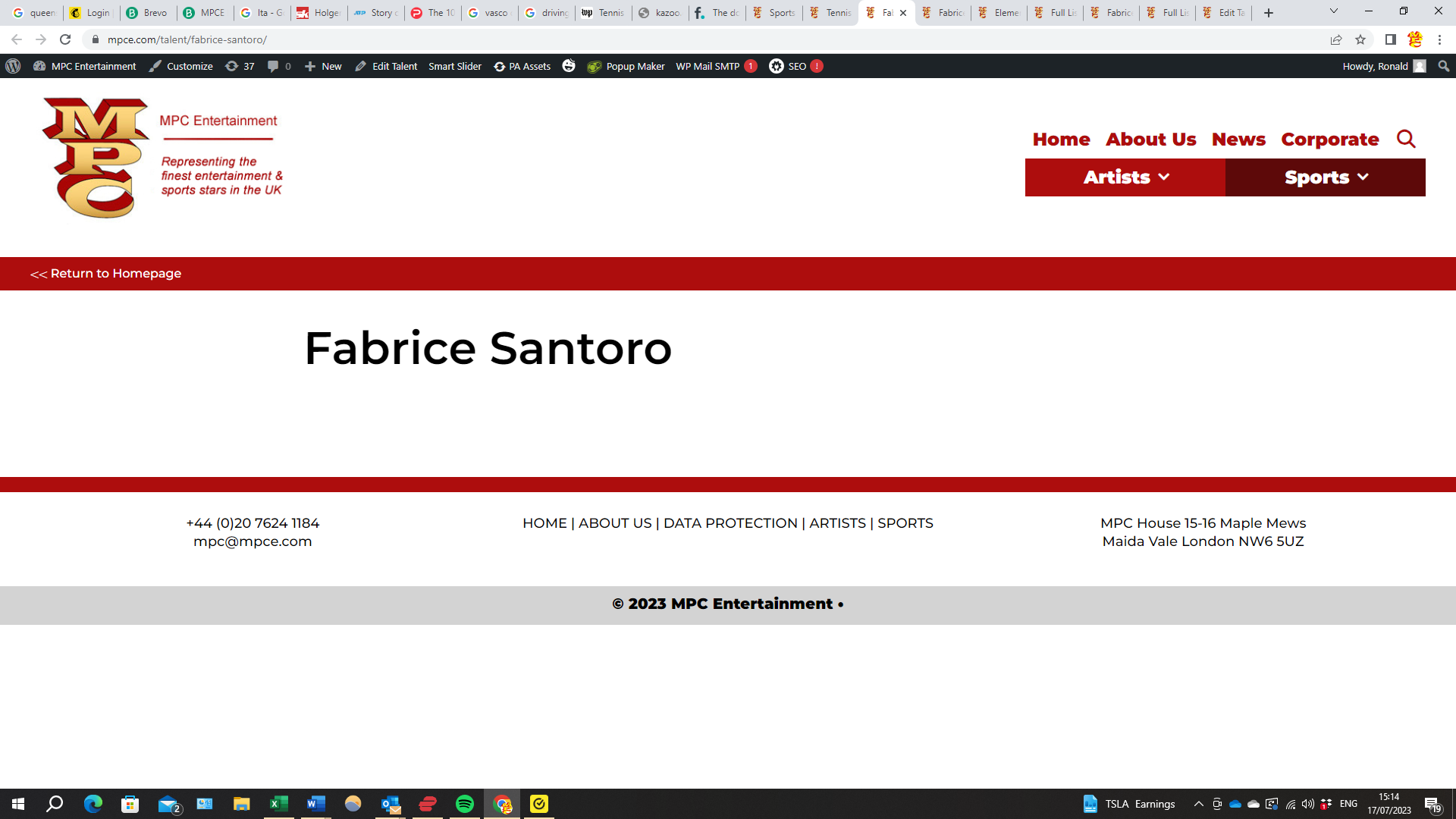Open the About Us navigation item

(x=1150, y=140)
